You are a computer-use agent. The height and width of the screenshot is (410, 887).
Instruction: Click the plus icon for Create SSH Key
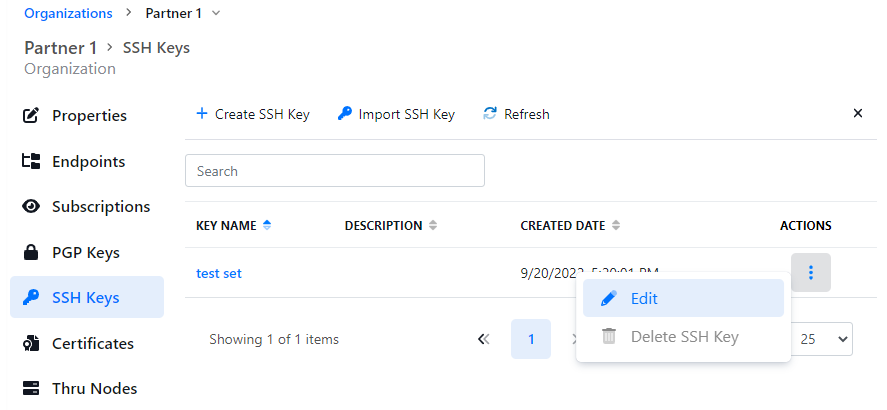201,114
